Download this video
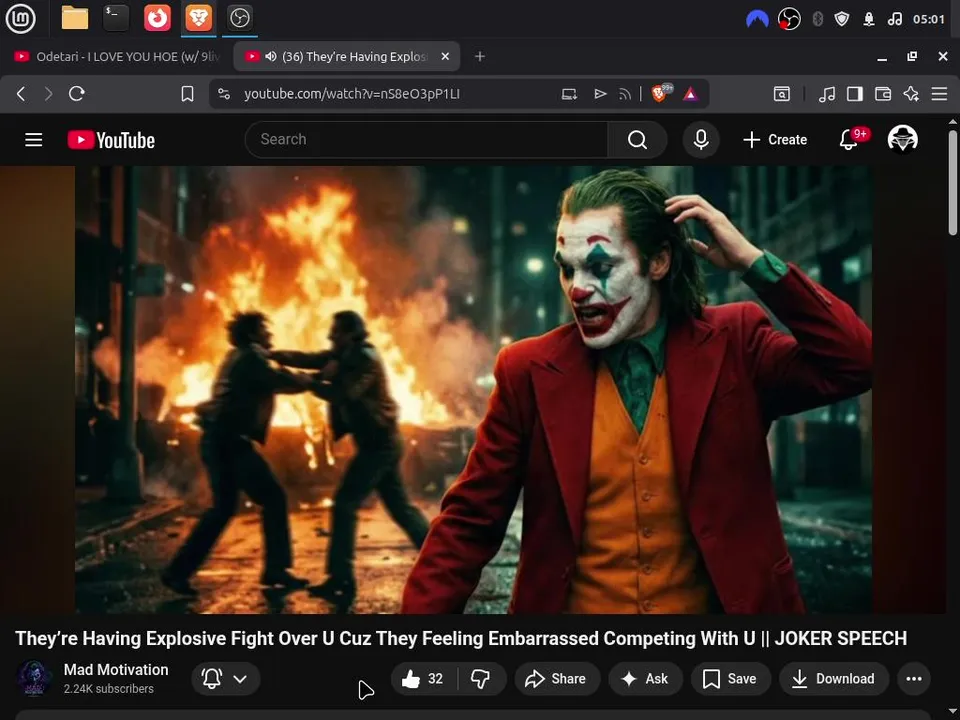Image resolution: width=960 pixels, height=720 pixels. point(834,678)
